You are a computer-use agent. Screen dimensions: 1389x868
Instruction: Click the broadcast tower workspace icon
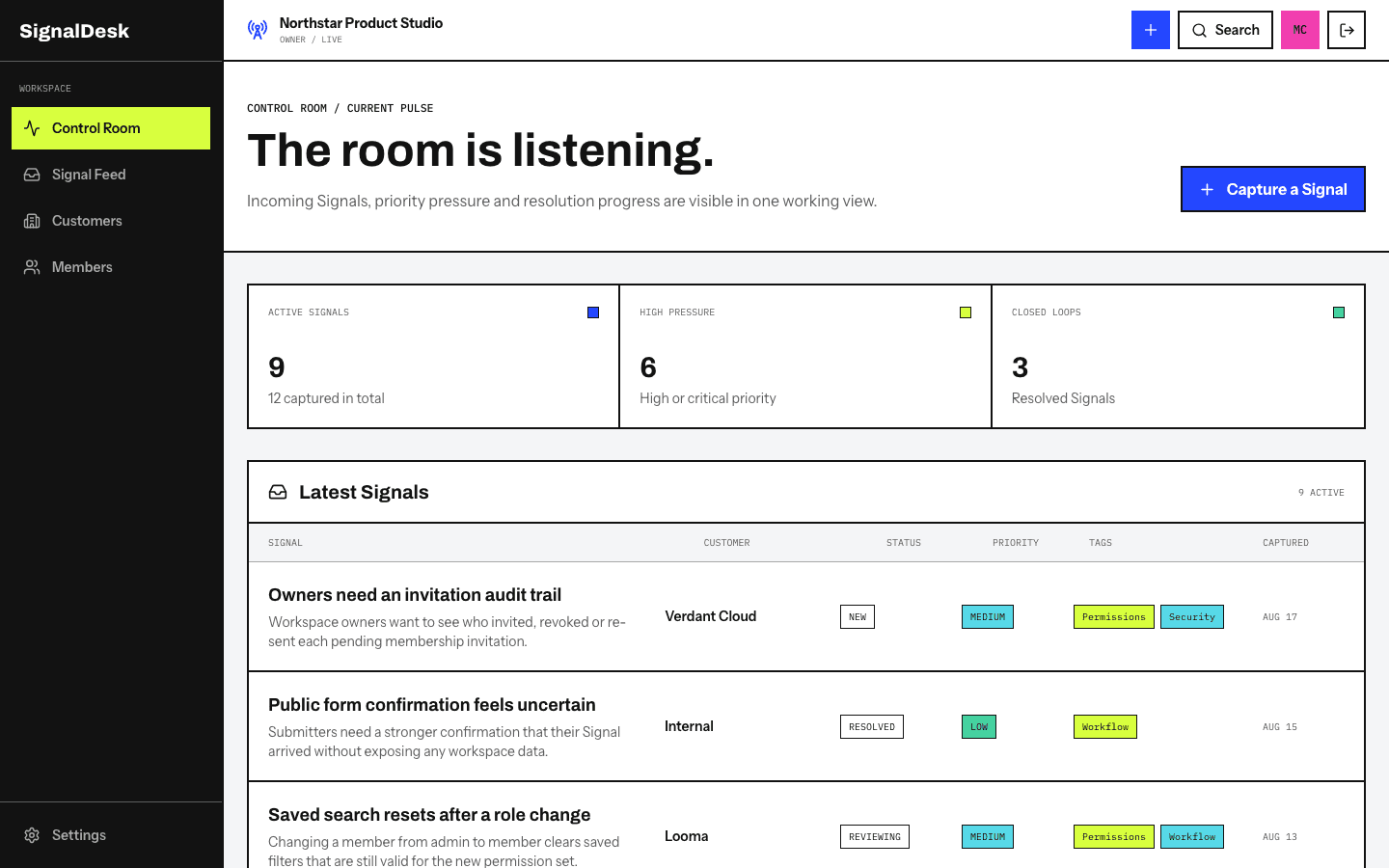tap(258, 30)
